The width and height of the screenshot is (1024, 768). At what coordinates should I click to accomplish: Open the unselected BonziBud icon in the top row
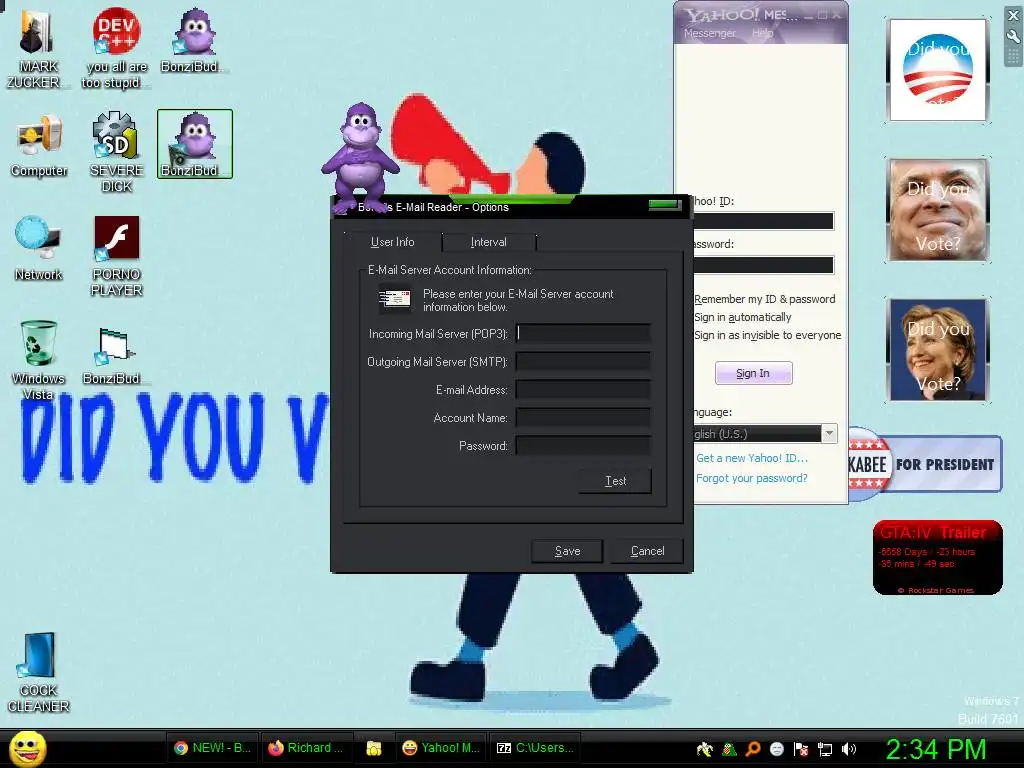pyautogui.click(x=194, y=40)
